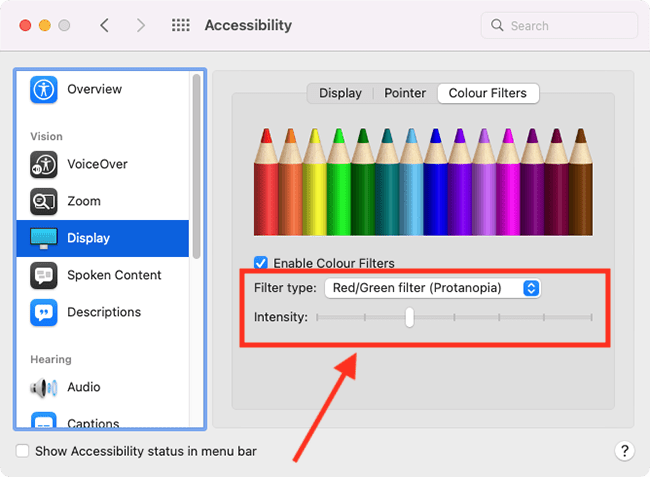Click the VoiceOver icon in sidebar
This screenshot has width=650, height=477.
[44, 164]
